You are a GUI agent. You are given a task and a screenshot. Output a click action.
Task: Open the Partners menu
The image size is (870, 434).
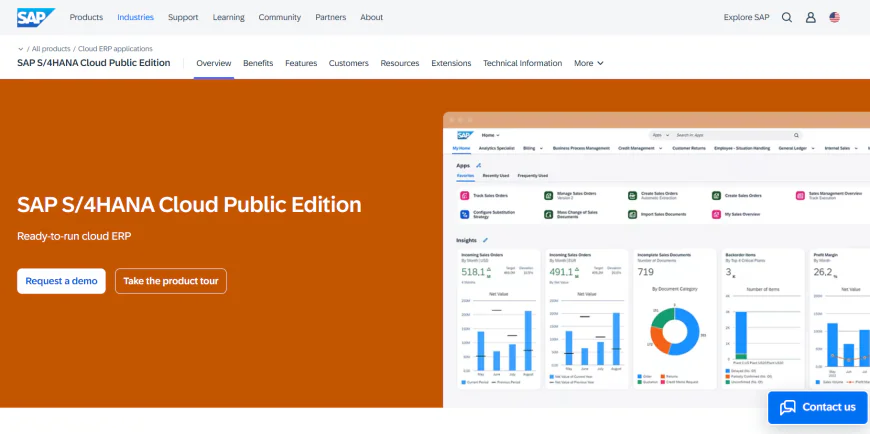click(x=331, y=17)
